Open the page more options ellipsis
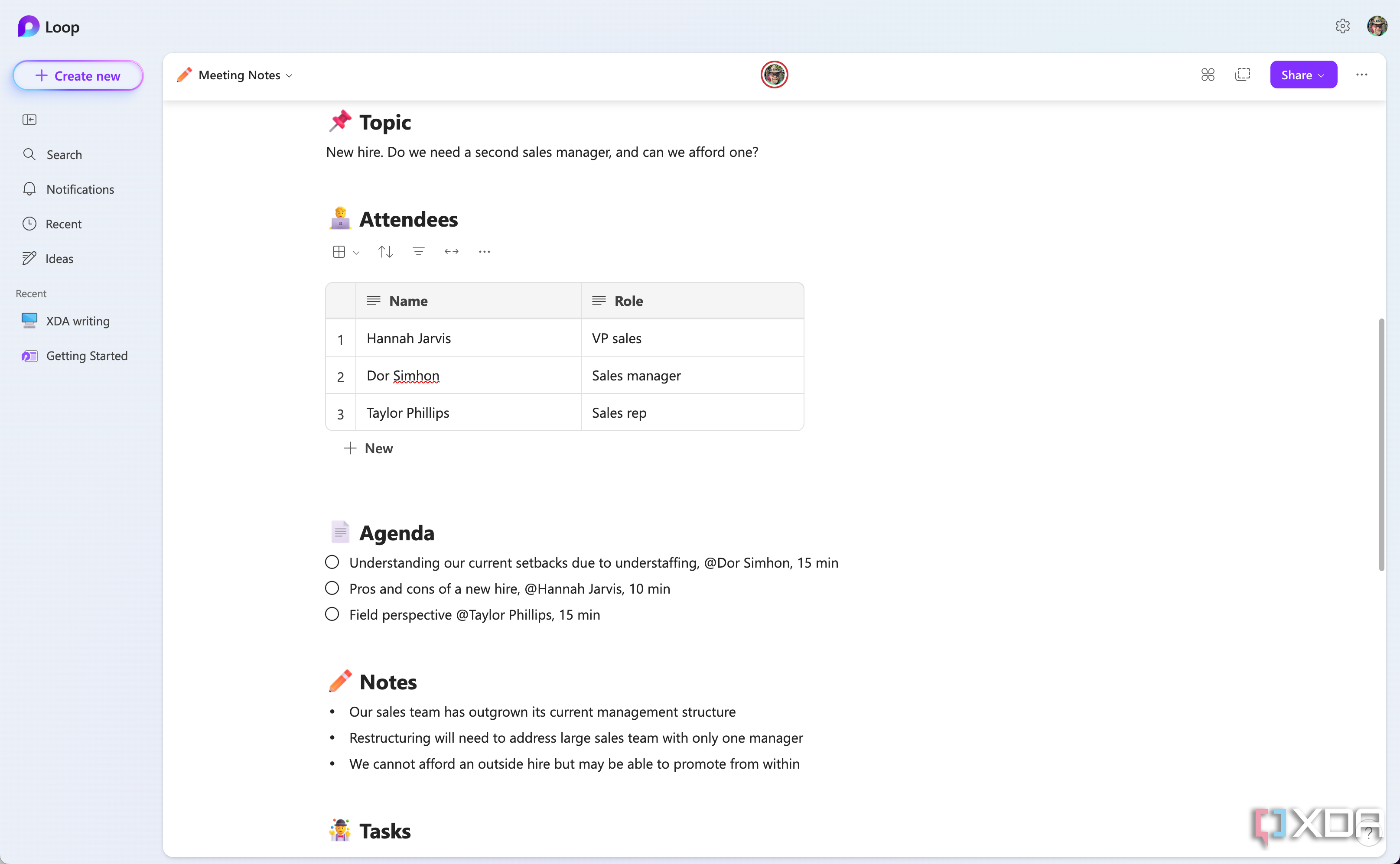Viewport: 1400px width, 864px height. point(1362,75)
